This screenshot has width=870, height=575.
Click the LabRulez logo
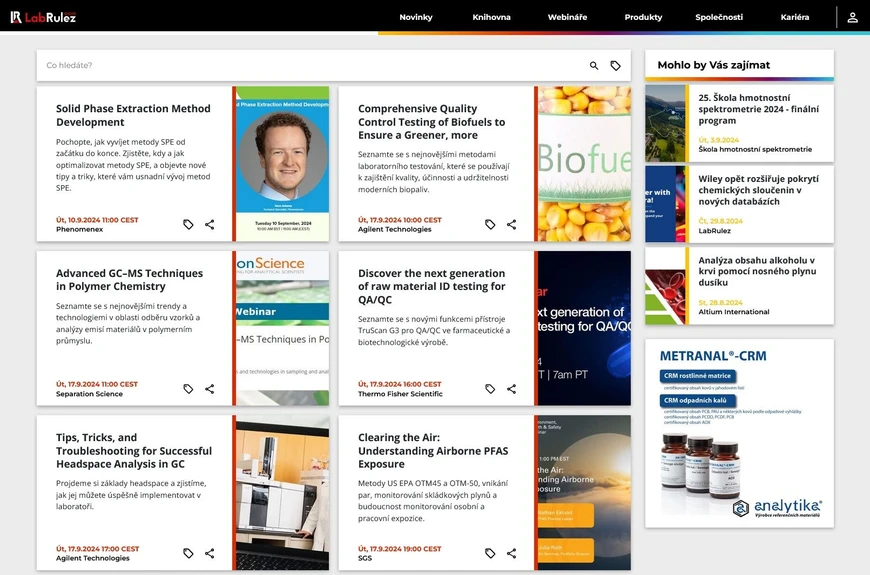point(43,17)
